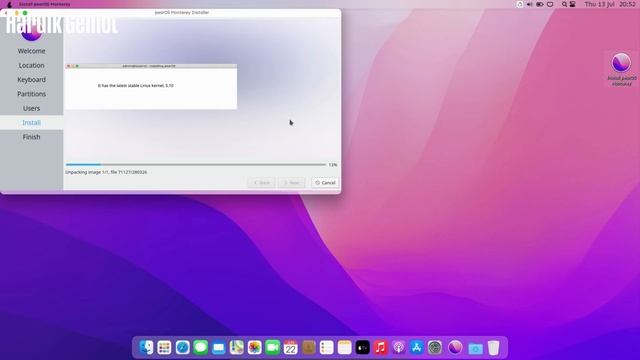This screenshot has width=640, height=360.
Task: Open the blue folder in the dock
Action: 475,348
